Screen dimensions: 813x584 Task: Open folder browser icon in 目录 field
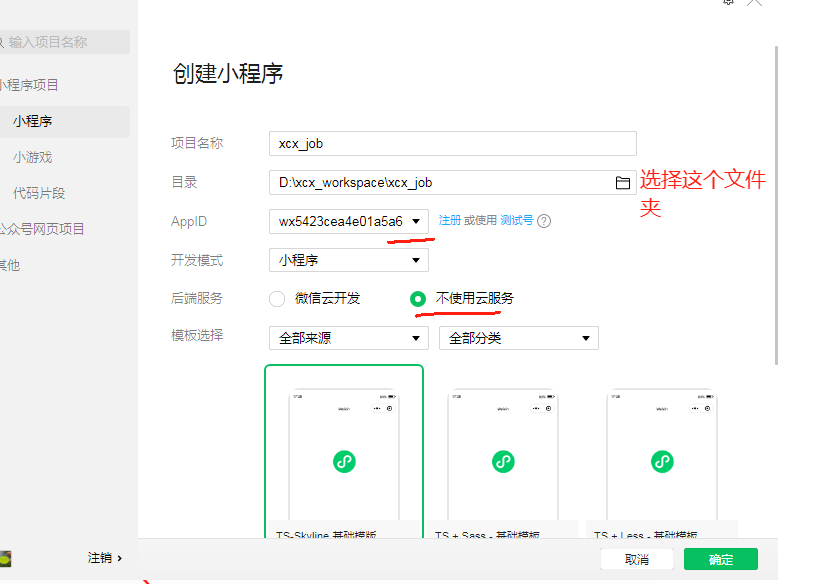(622, 183)
